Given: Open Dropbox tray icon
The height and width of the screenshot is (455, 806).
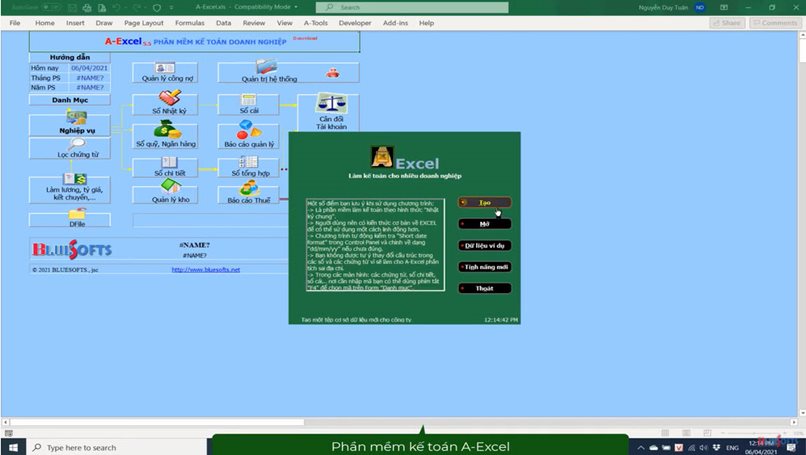Looking at the screenshot, I should pos(716,447).
